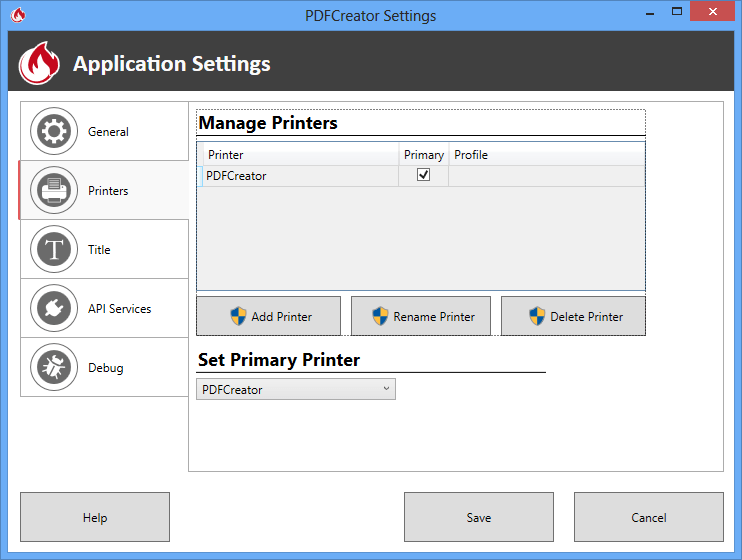The height and width of the screenshot is (560, 742).
Task: Click the shield icon on Add Printer
Action: click(x=238, y=316)
